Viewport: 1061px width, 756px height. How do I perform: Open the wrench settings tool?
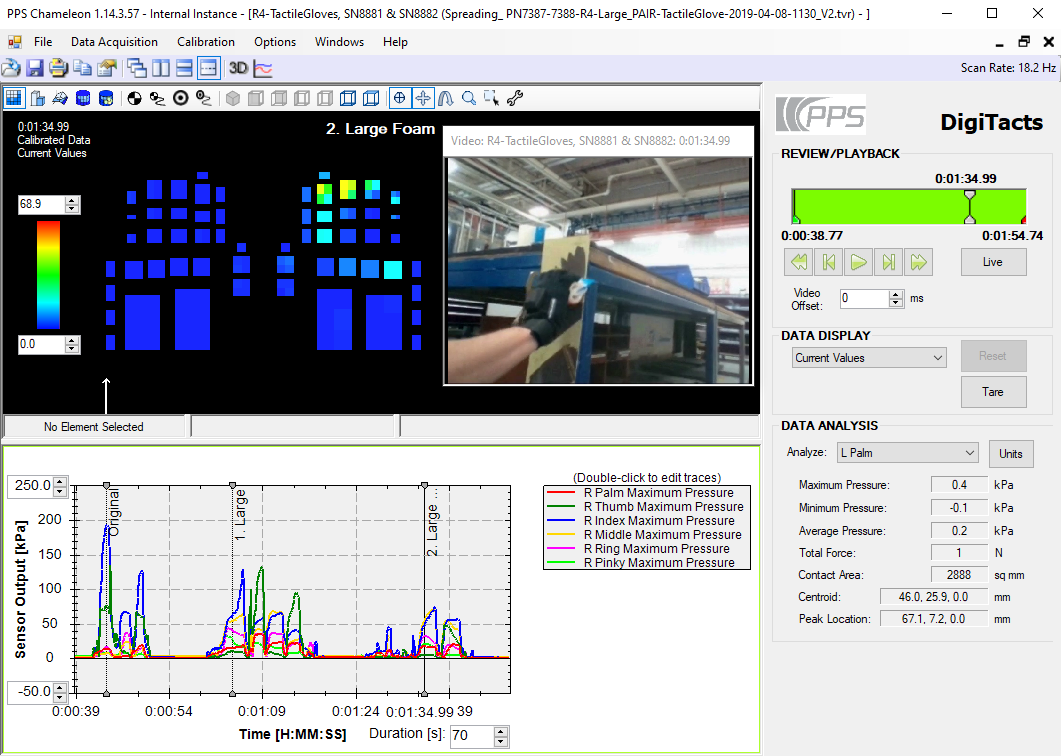click(515, 98)
